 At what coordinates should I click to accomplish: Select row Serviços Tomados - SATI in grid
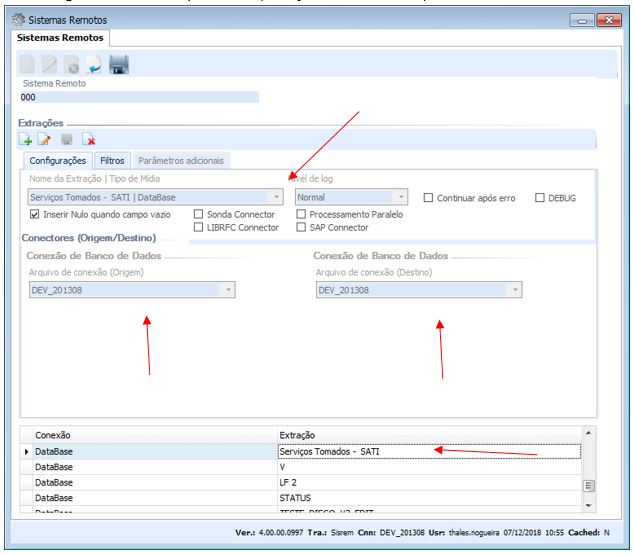429,452
